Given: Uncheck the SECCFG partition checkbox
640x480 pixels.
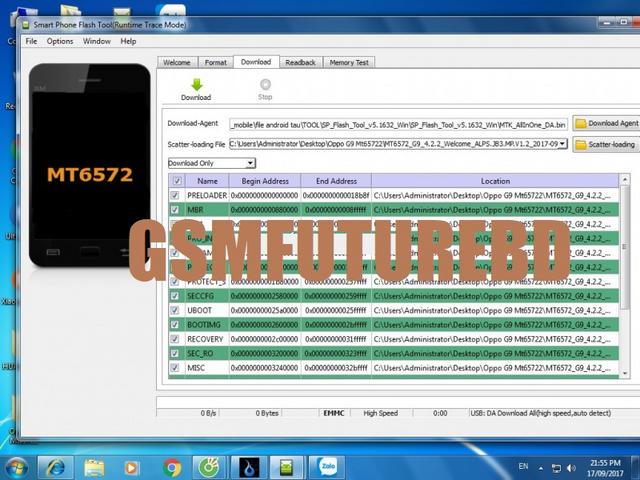Looking at the screenshot, I should (x=175, y=296).
